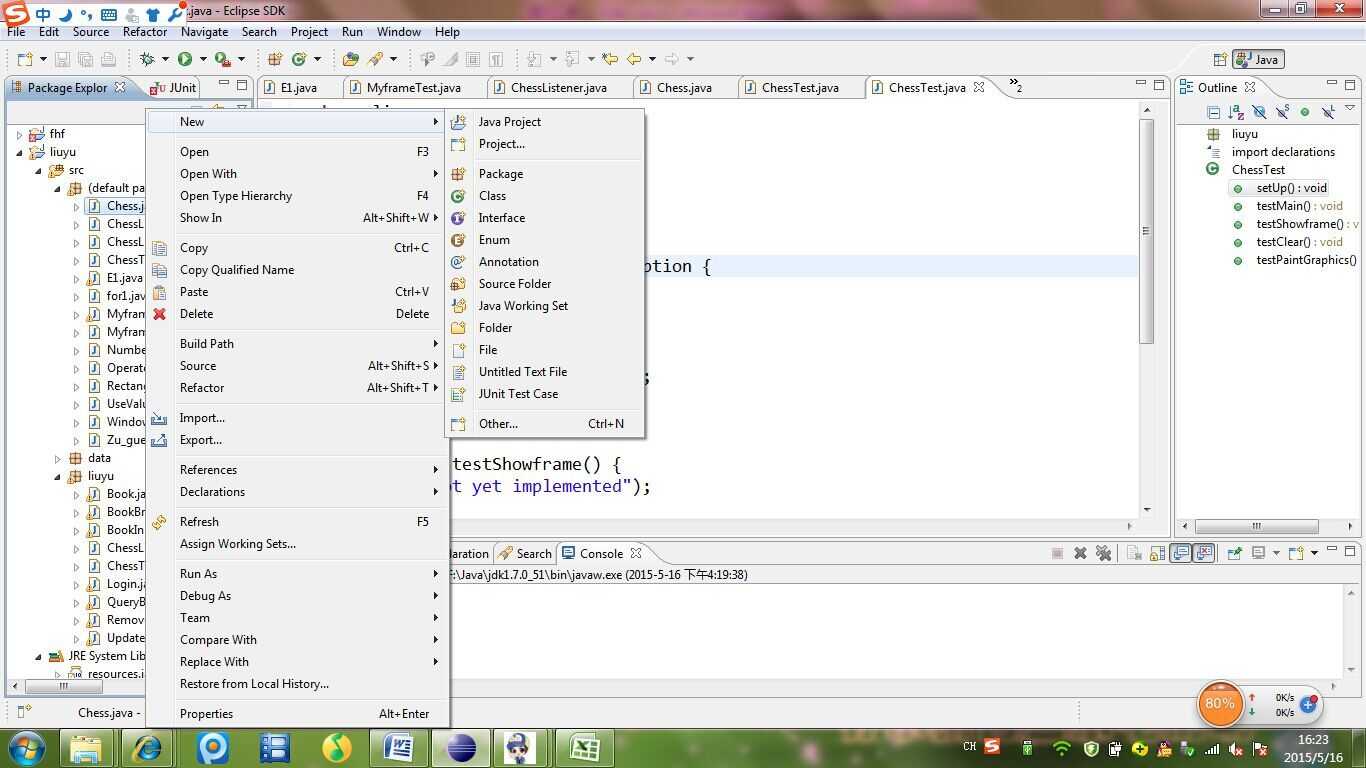Open the Debug button dropdown arrow
This screenshot has width=1366, height=768.
click(x=165, y=59)
